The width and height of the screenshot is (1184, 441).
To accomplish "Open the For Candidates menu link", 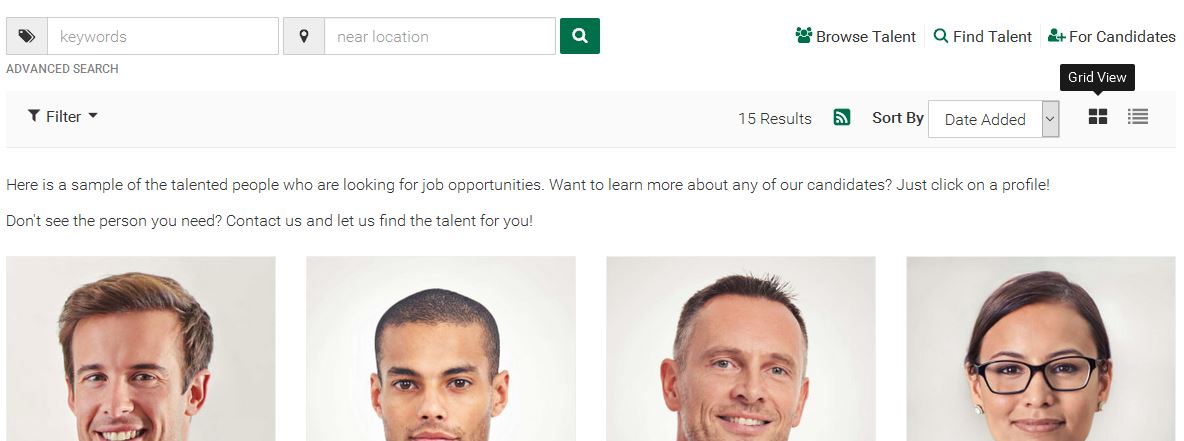I will tap(1112, 36).
